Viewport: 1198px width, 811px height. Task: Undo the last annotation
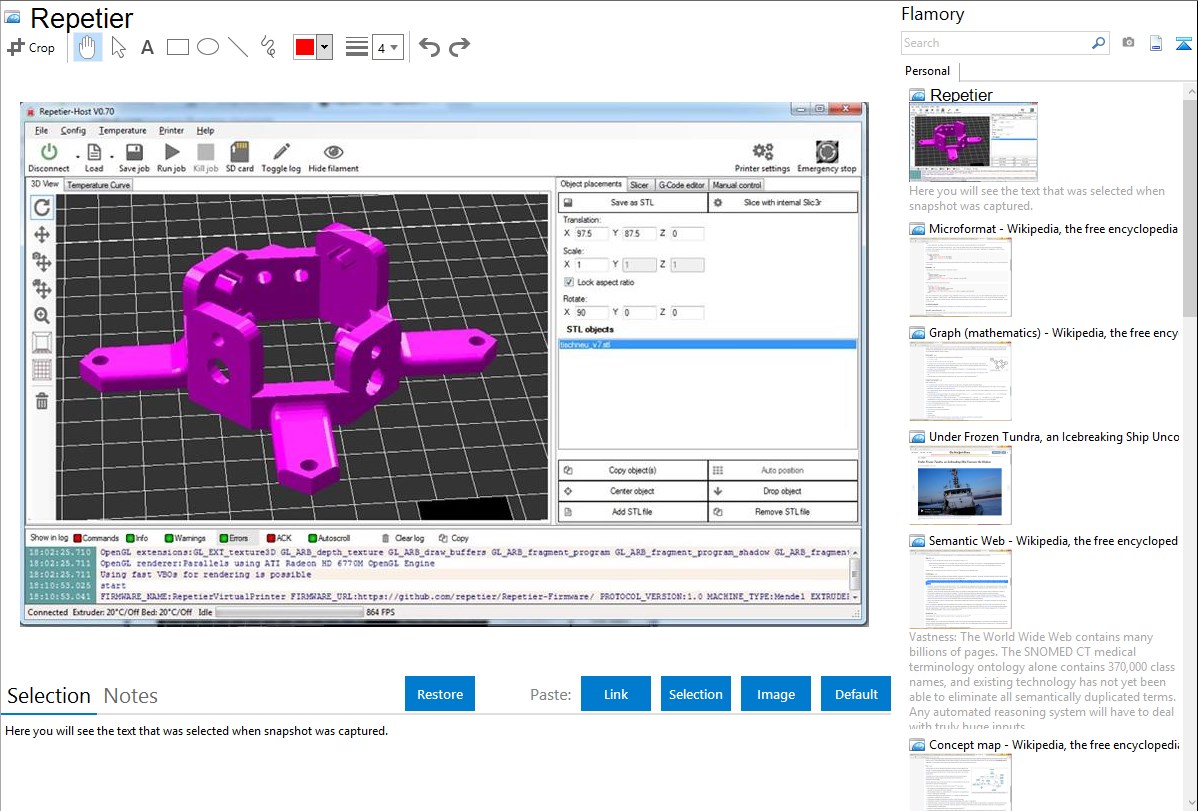pyautogui.click(x=429, y=47)
